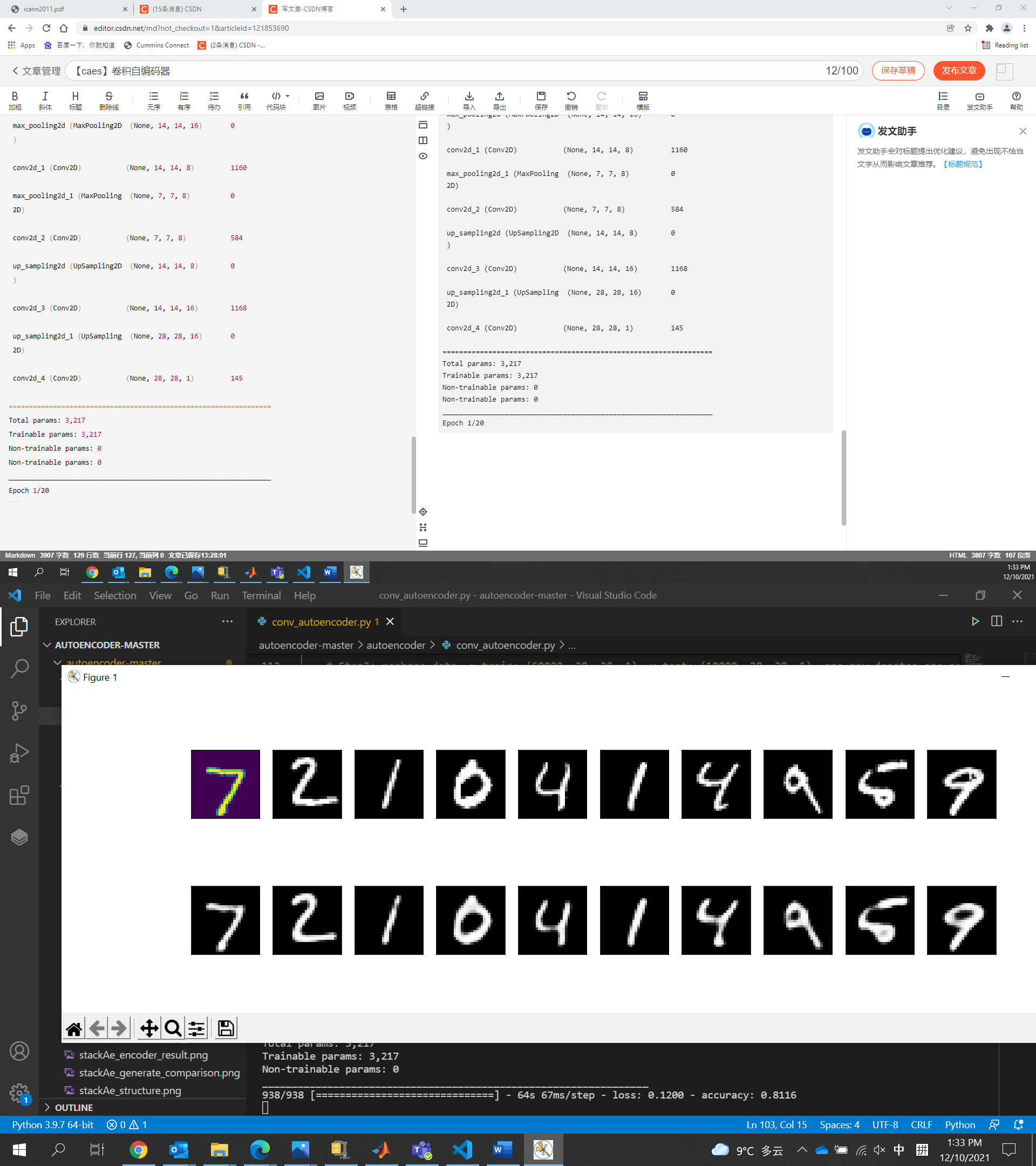
Task: Select Python 3.9.7 64-bit interpreter in status bar
Action: (53, 1124)
